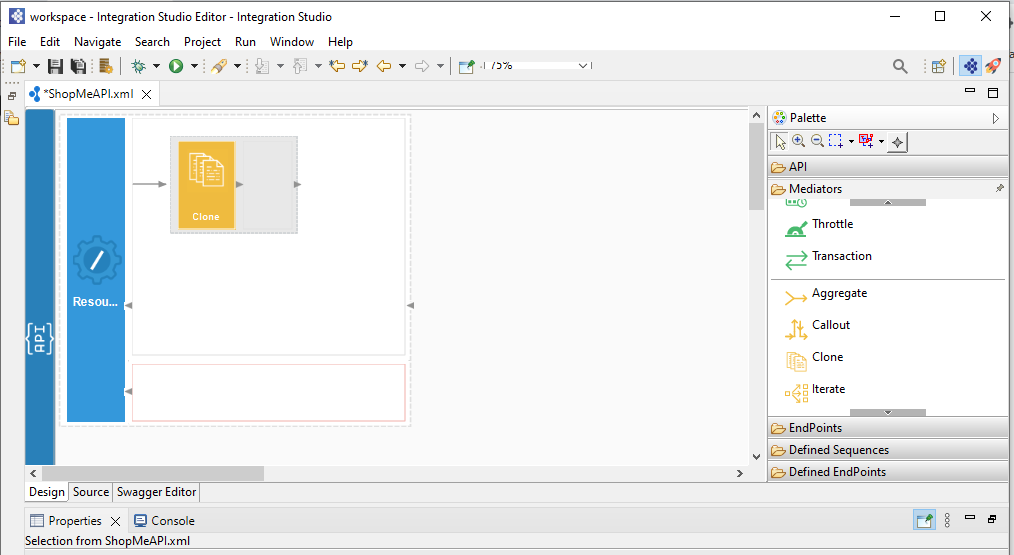This screenshot has width=1014, height=555.
Task: Expand the EndPoints palette drawer
Action: 887,428
